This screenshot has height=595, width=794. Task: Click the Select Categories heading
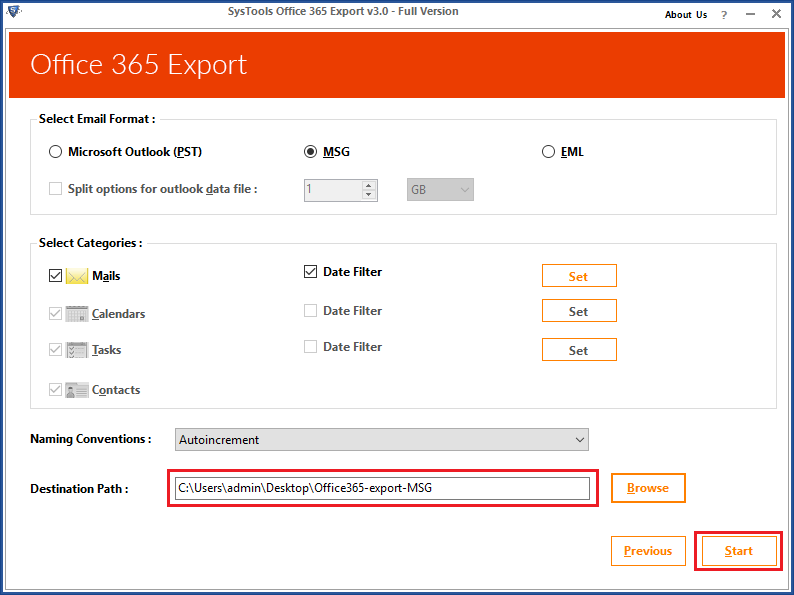coord(90,243)
